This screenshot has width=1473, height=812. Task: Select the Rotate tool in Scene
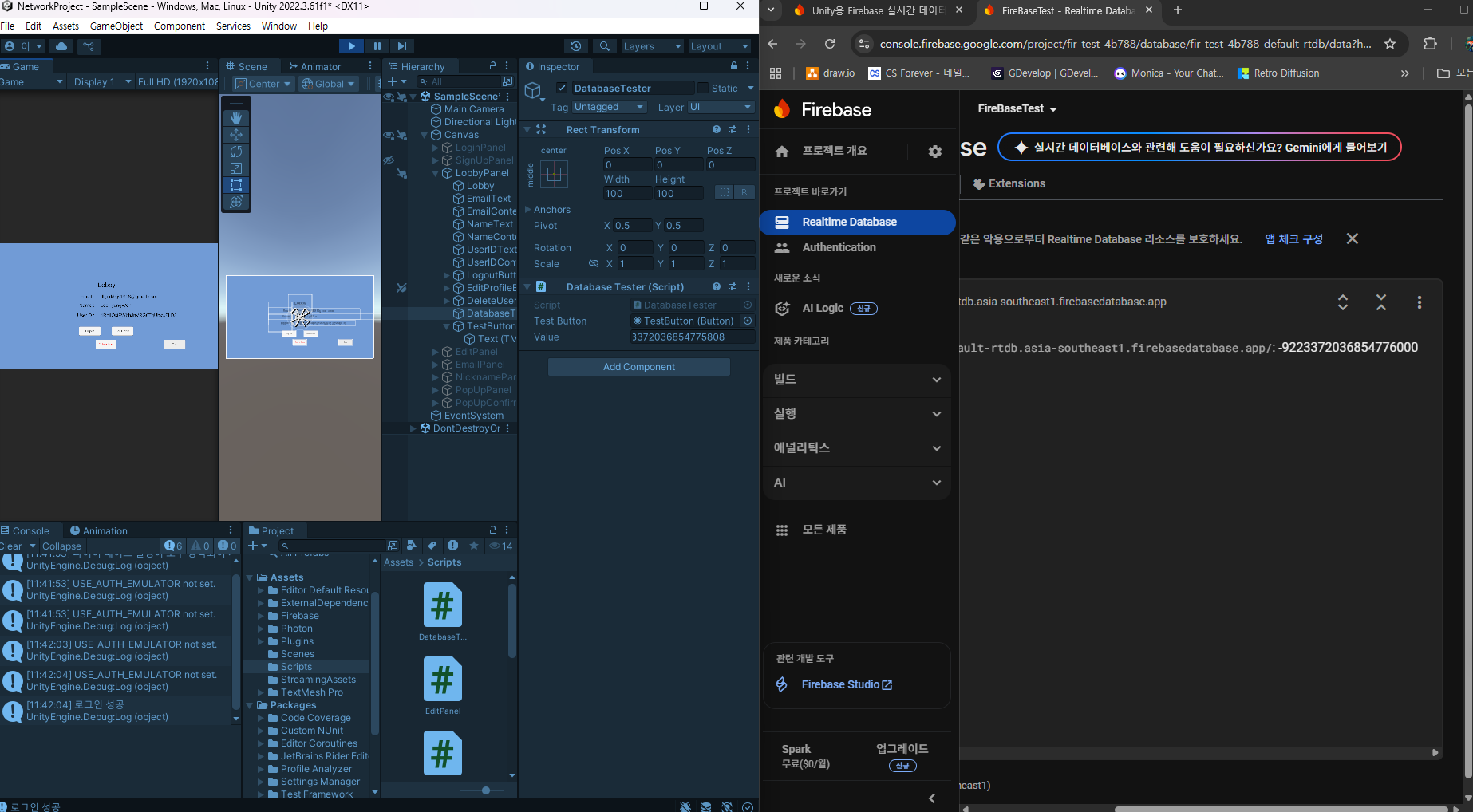point(236,152)
